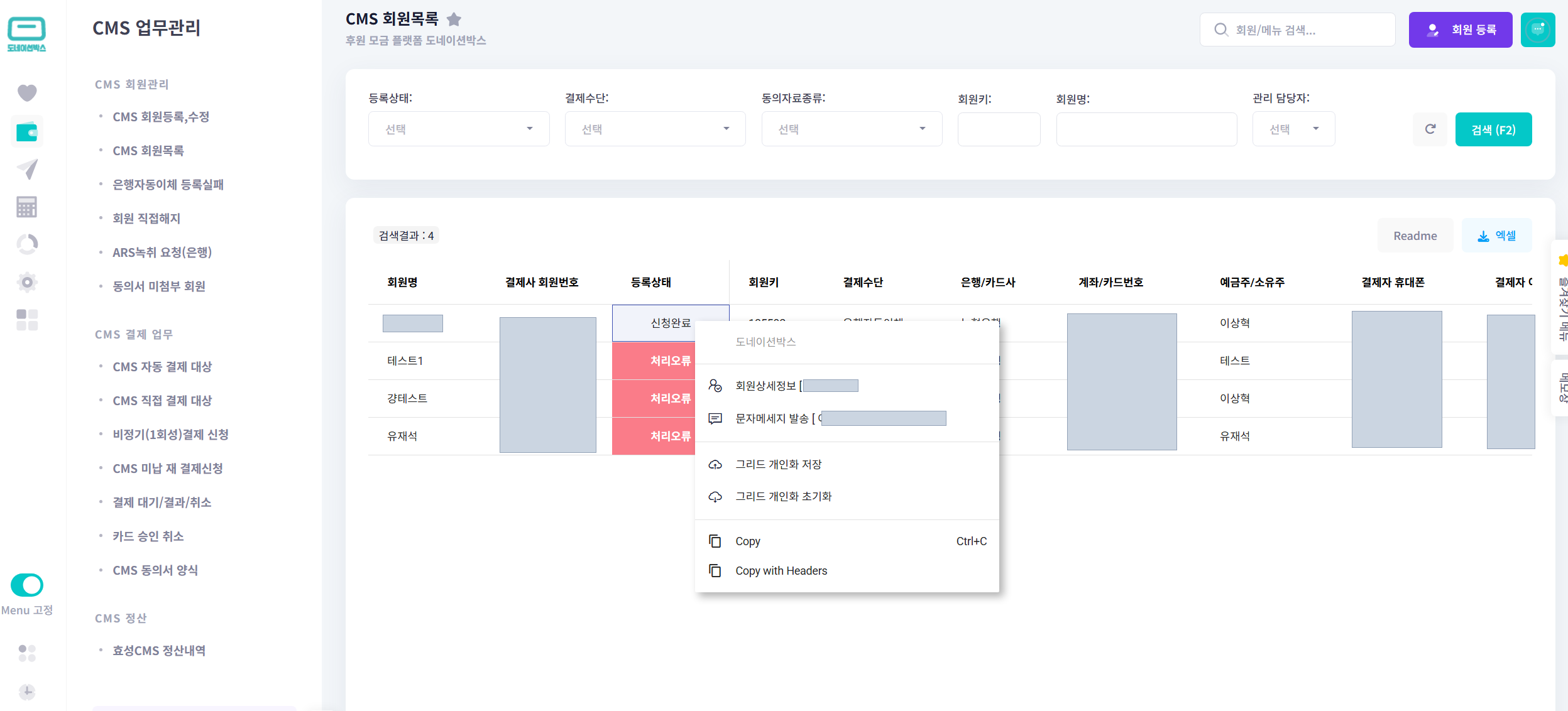Click the Copy clipboard icon

(x=715, y=541)
